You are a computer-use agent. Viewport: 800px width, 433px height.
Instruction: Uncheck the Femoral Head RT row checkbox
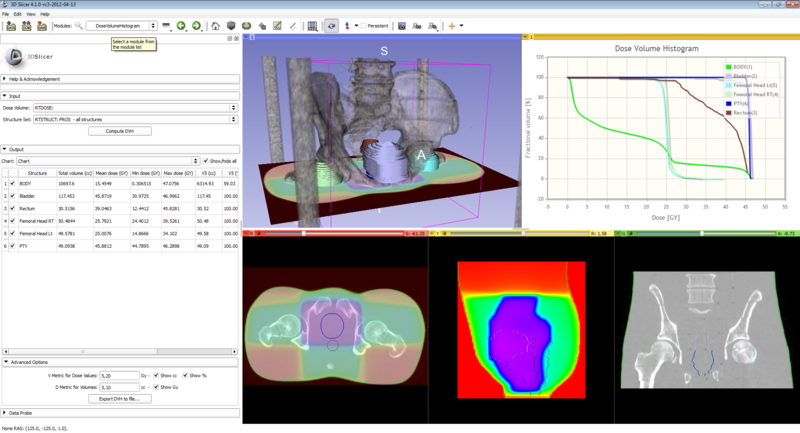(13, 221)
